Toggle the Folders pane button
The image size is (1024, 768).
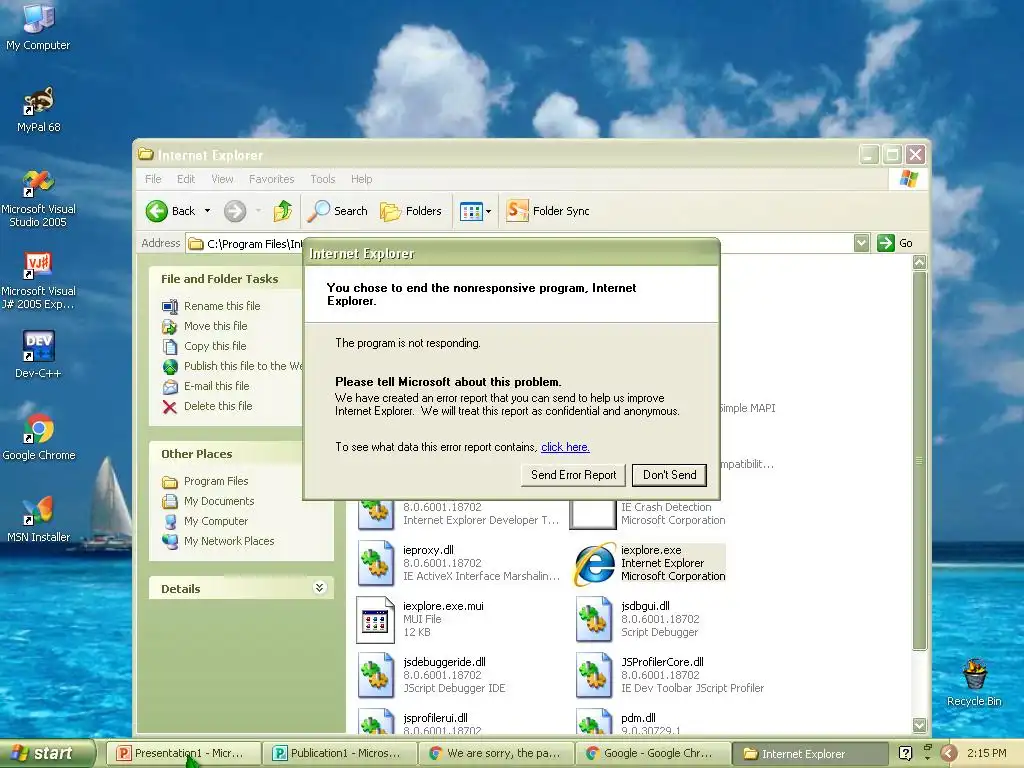[x=411, y=211]
